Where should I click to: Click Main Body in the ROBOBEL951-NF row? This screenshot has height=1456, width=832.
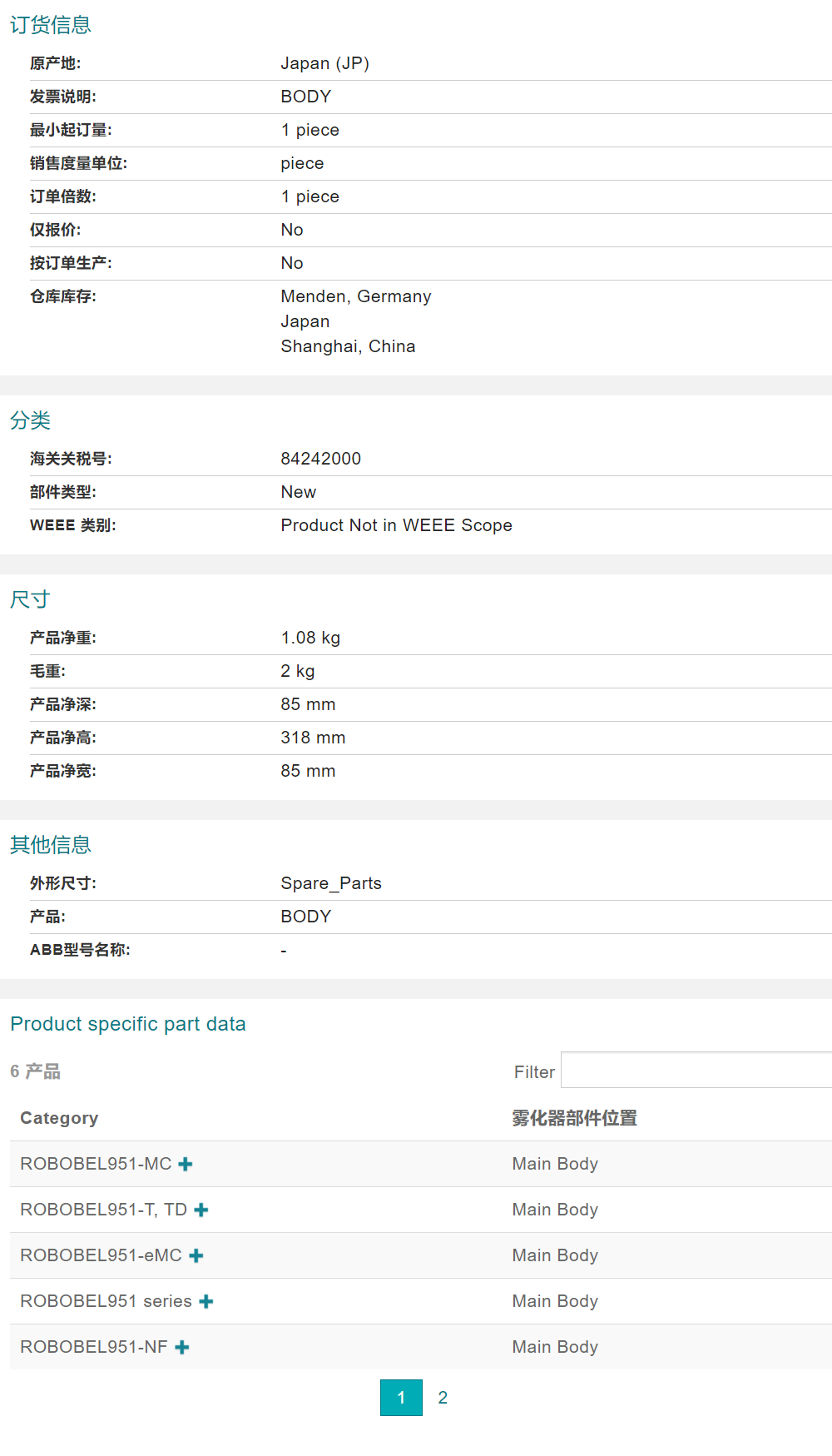click(x=555, y=1347)
